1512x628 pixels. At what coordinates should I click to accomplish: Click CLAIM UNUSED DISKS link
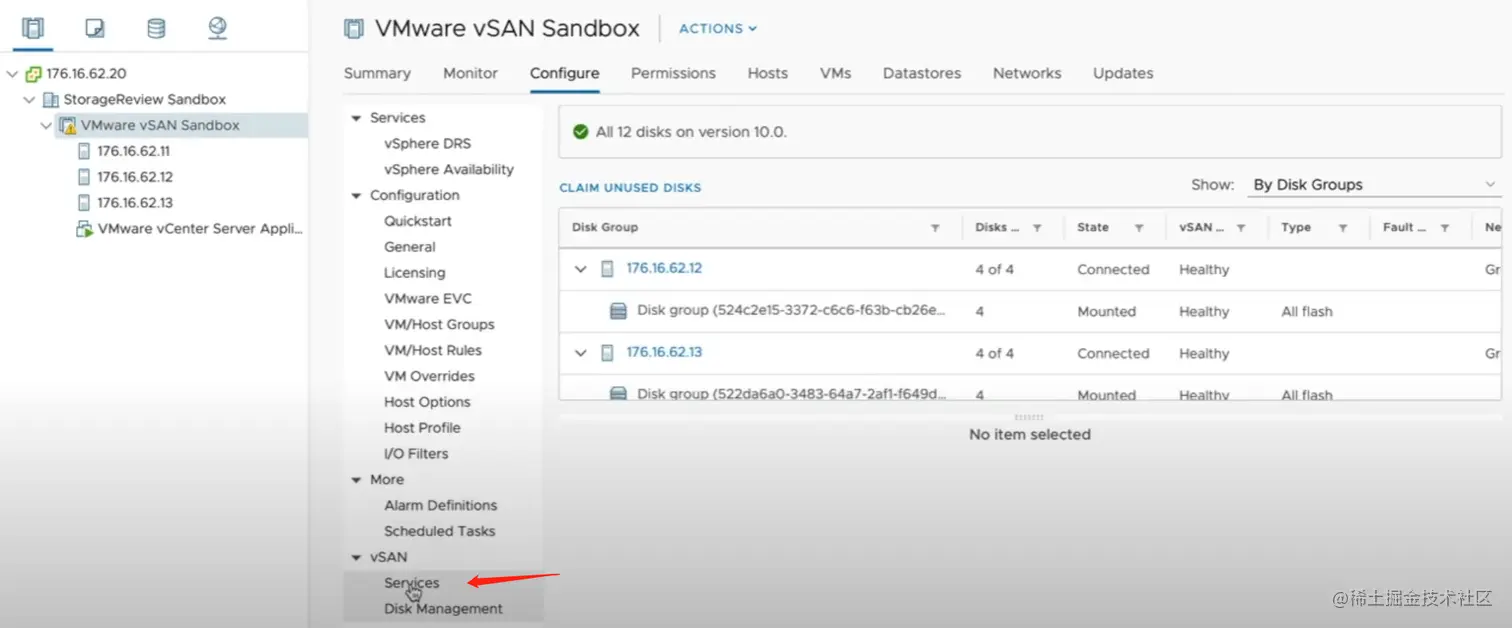(630, 188)
